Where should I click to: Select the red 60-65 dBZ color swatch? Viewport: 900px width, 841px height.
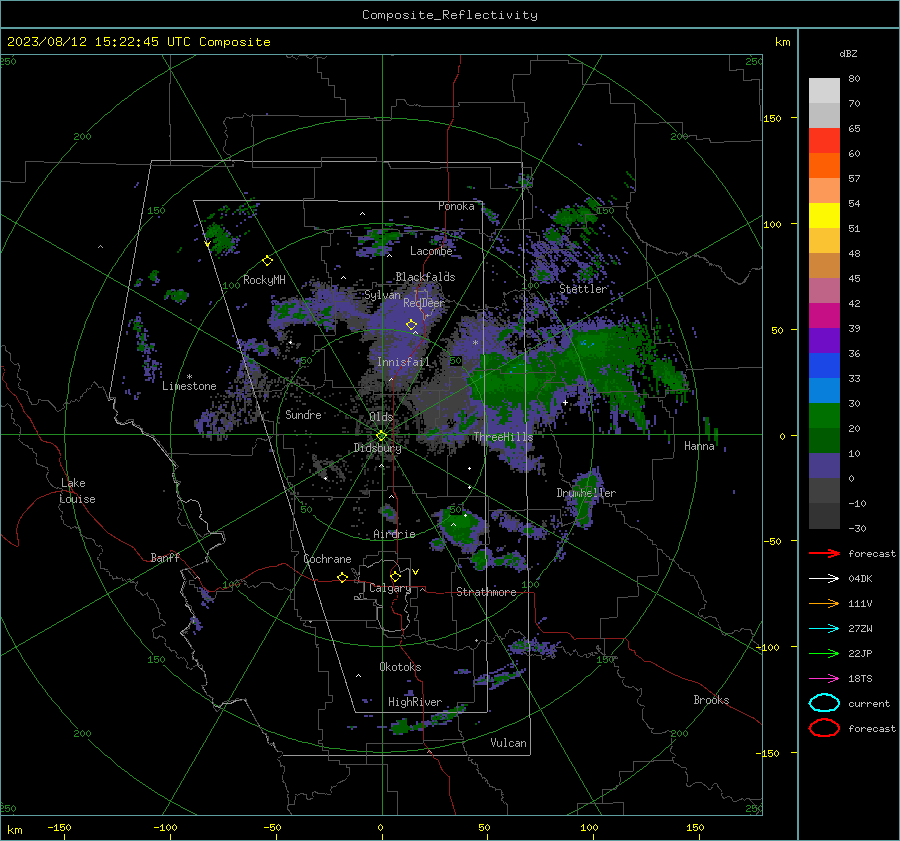point(824,141)
